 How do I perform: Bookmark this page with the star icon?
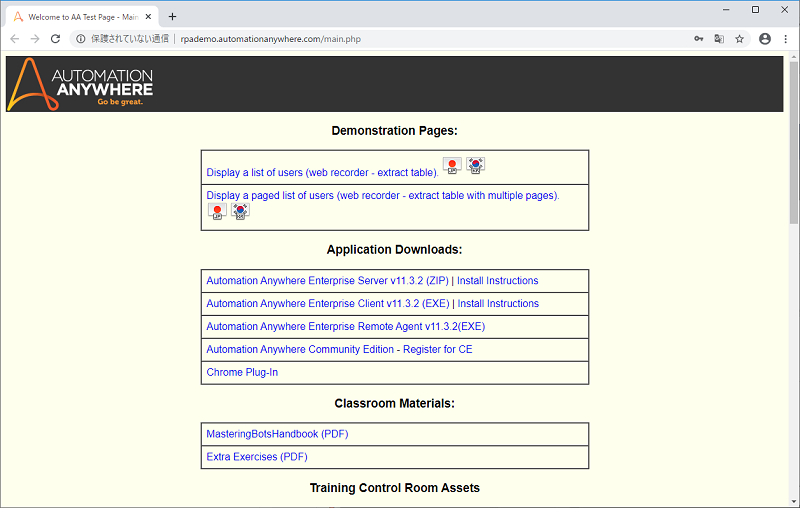coord(739,39)
